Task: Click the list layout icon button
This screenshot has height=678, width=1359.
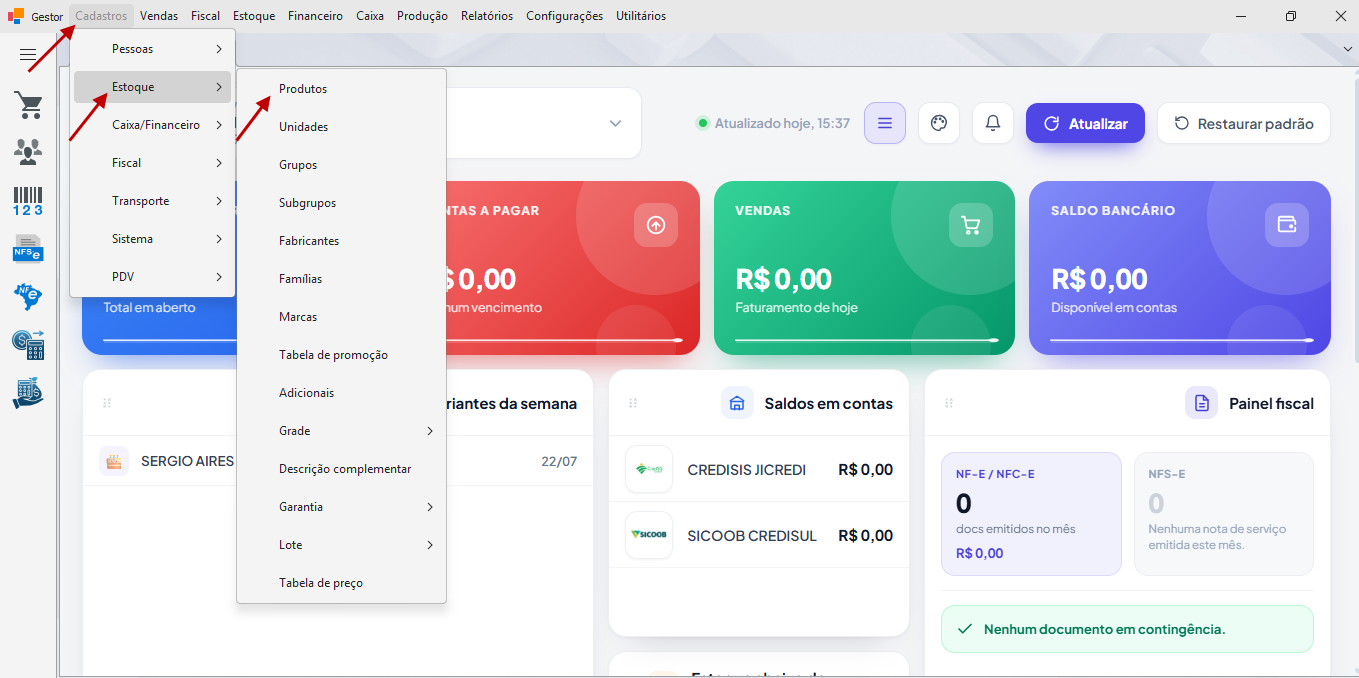Action: click(x=885, y=123)
